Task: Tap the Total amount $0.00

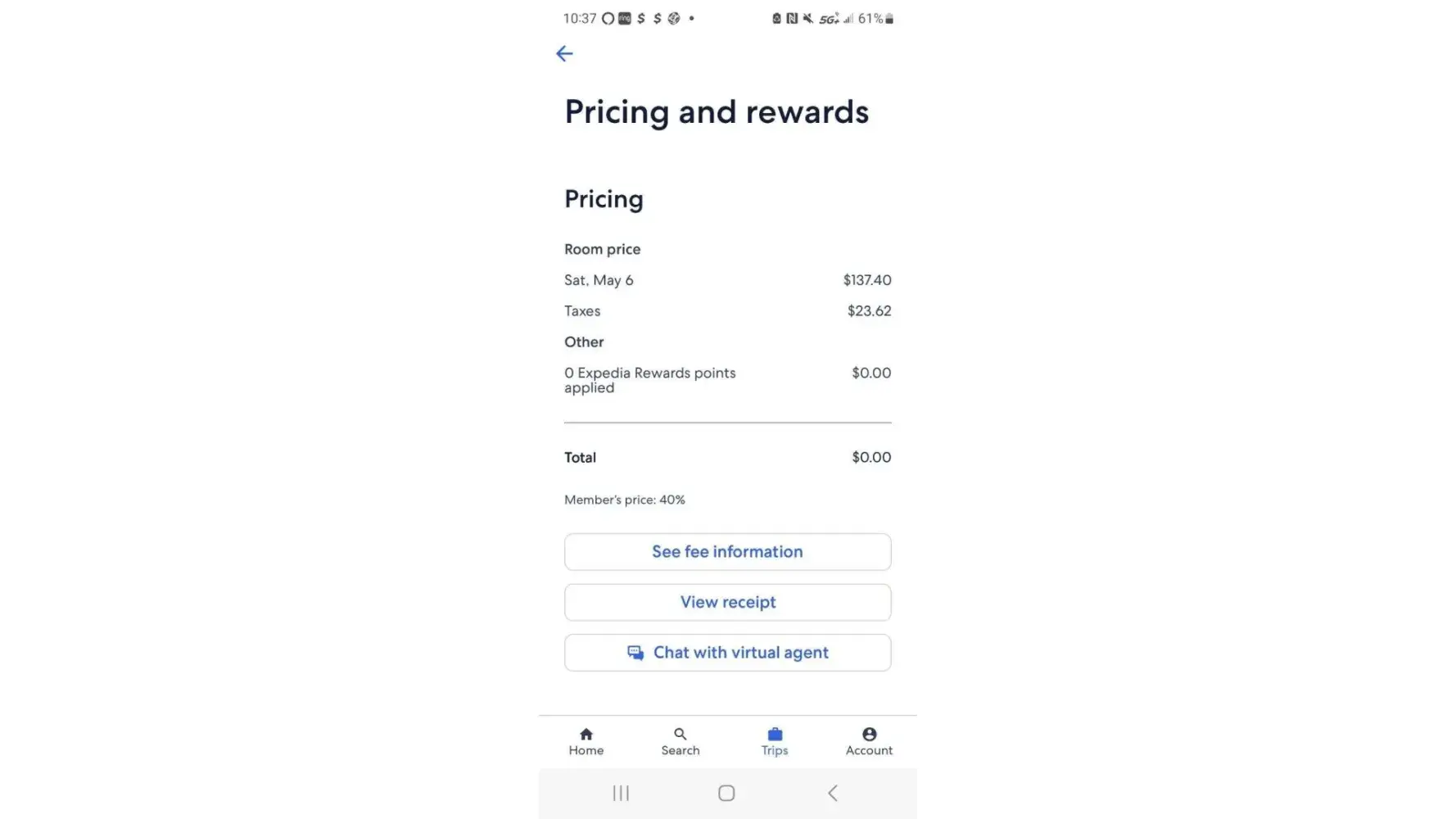Action: 871,458
